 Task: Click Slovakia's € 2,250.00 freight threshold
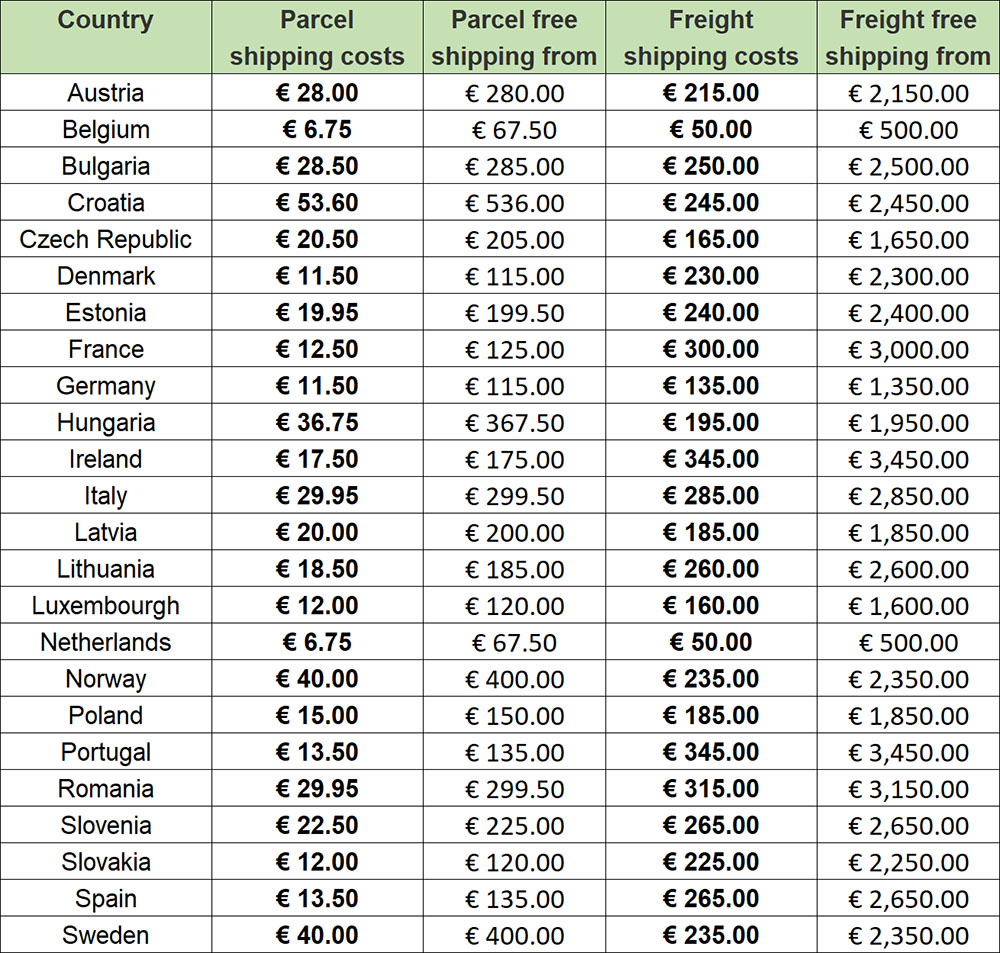pyautogui.click(x=908, y=862)
